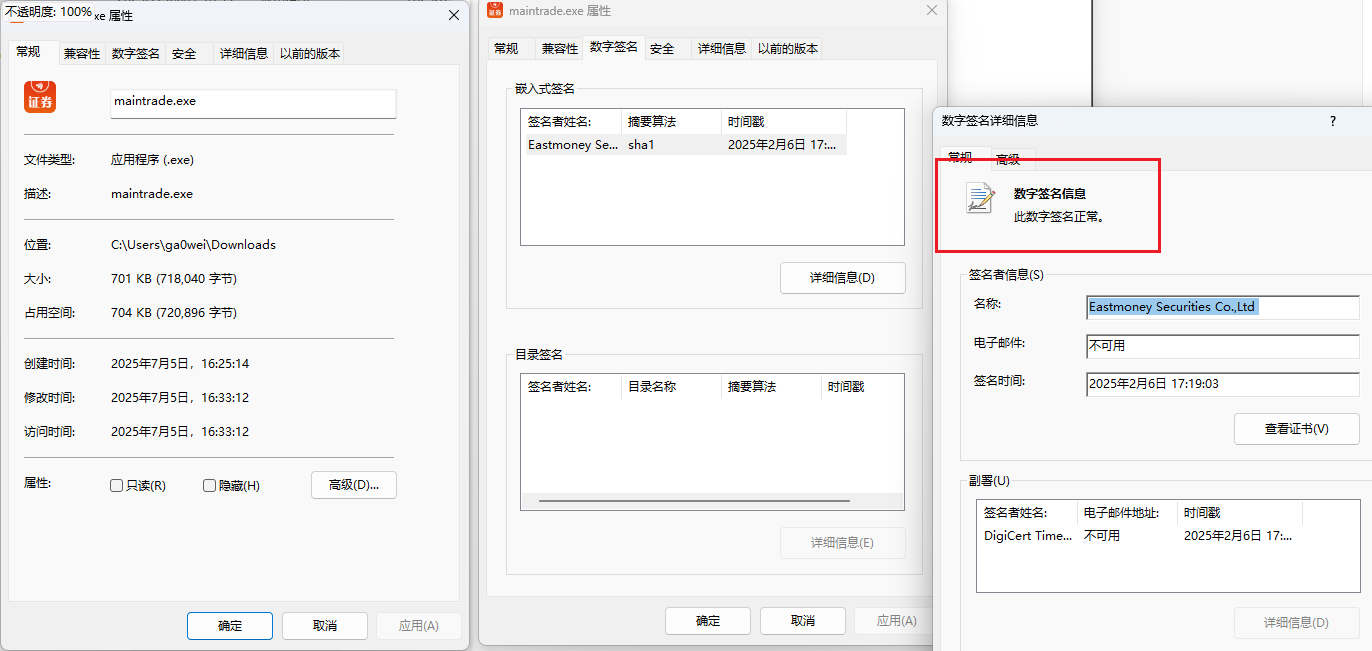The width and height of the screenshot is (1372, 651).
Task: Click 目录名称 column header in catalog signatures
Action: (671, 386)
